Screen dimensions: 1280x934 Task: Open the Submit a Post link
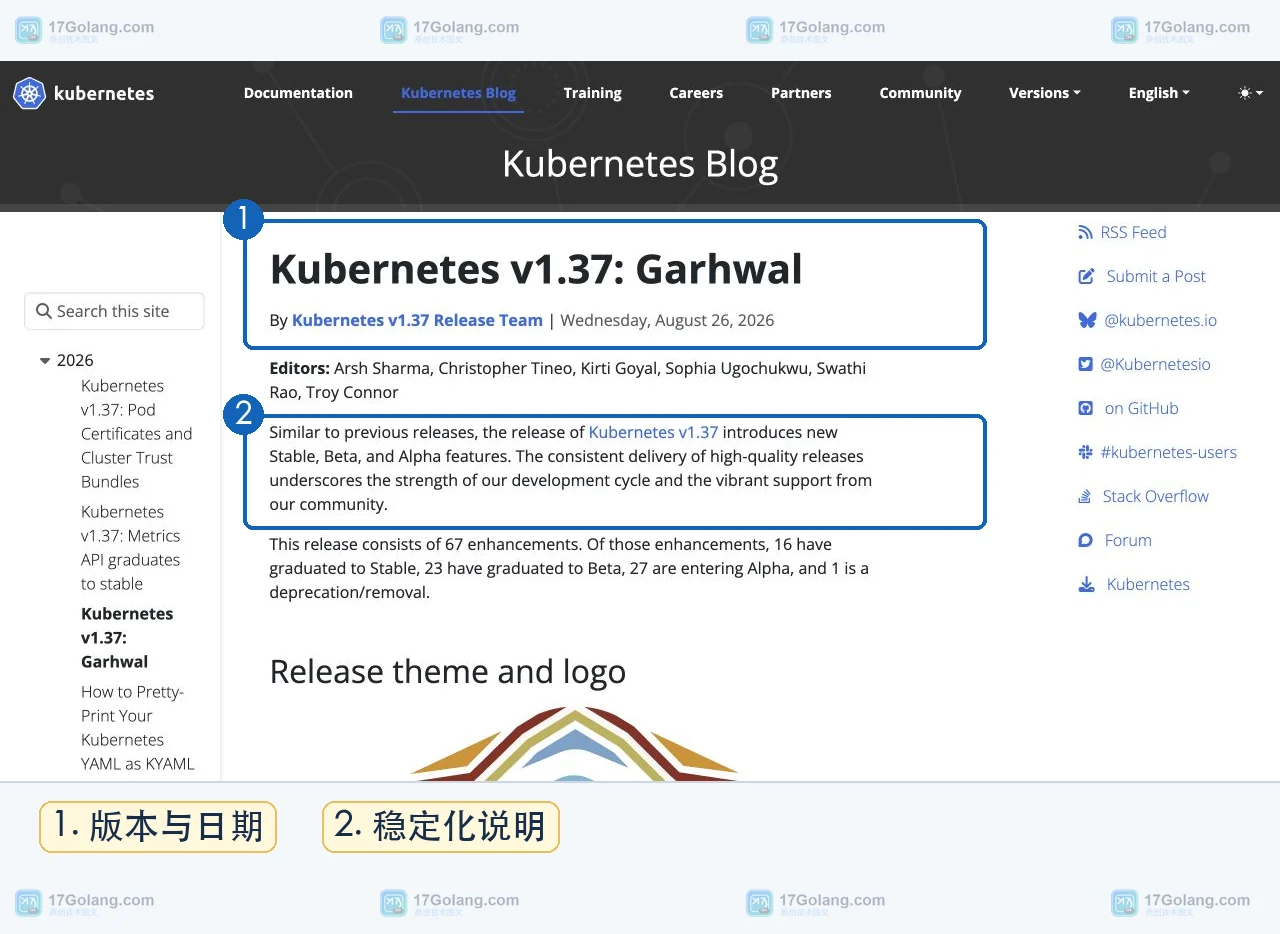(1156, 276)
